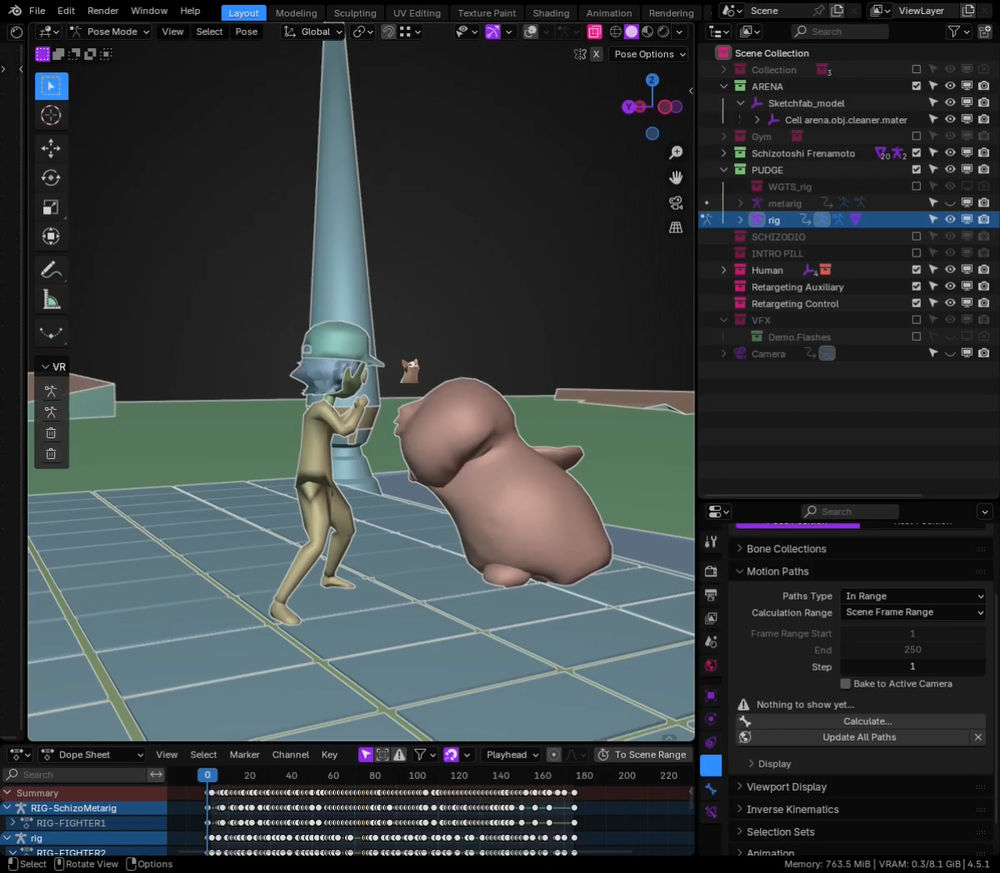Toggle only show selected in Dope Sheet
Viewport: 1000px width, 873px height.
tap(365, 755)
